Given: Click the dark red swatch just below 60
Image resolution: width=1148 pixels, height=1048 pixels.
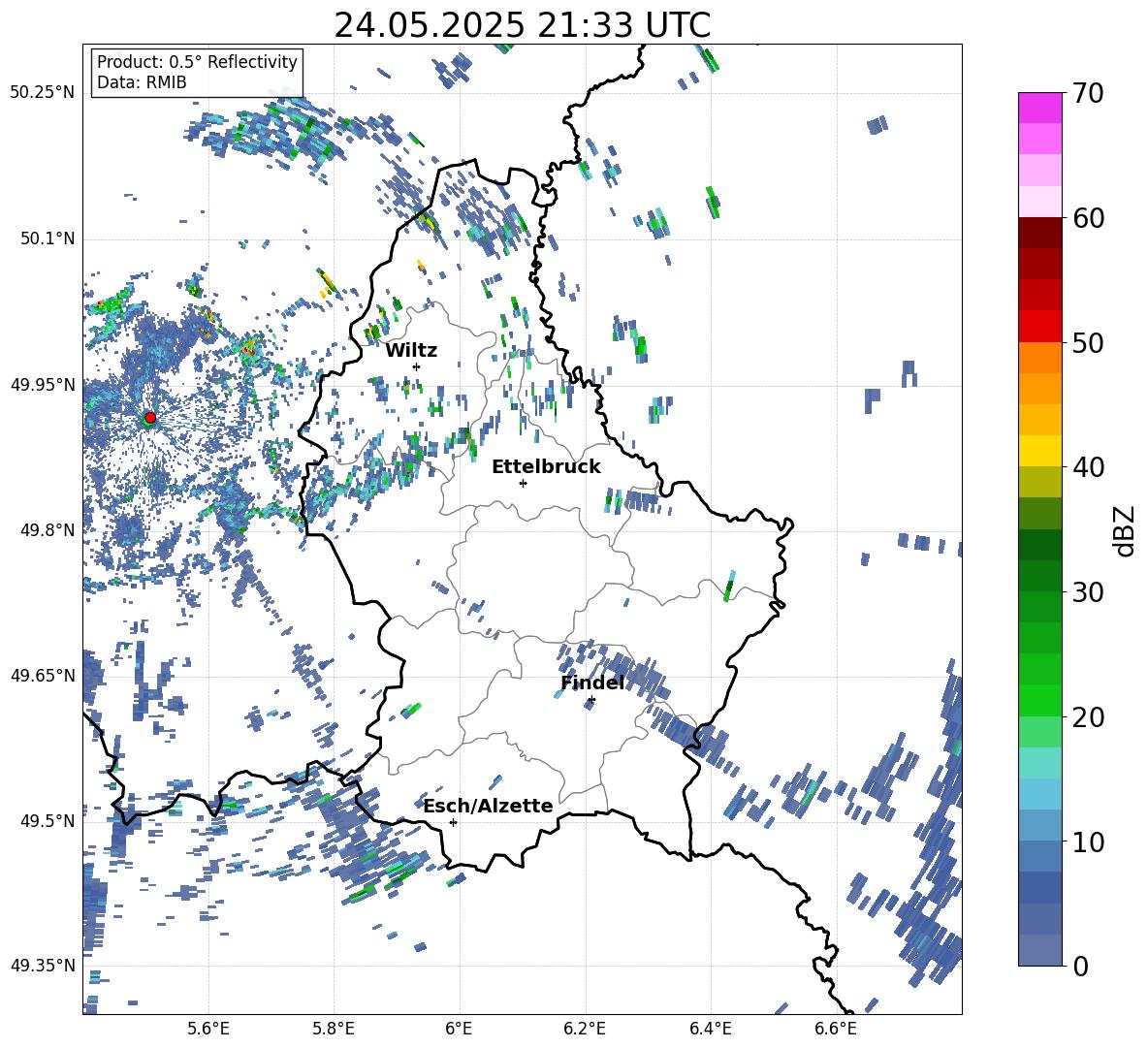Looking at the screenshot, I should tap(1039, 233).
